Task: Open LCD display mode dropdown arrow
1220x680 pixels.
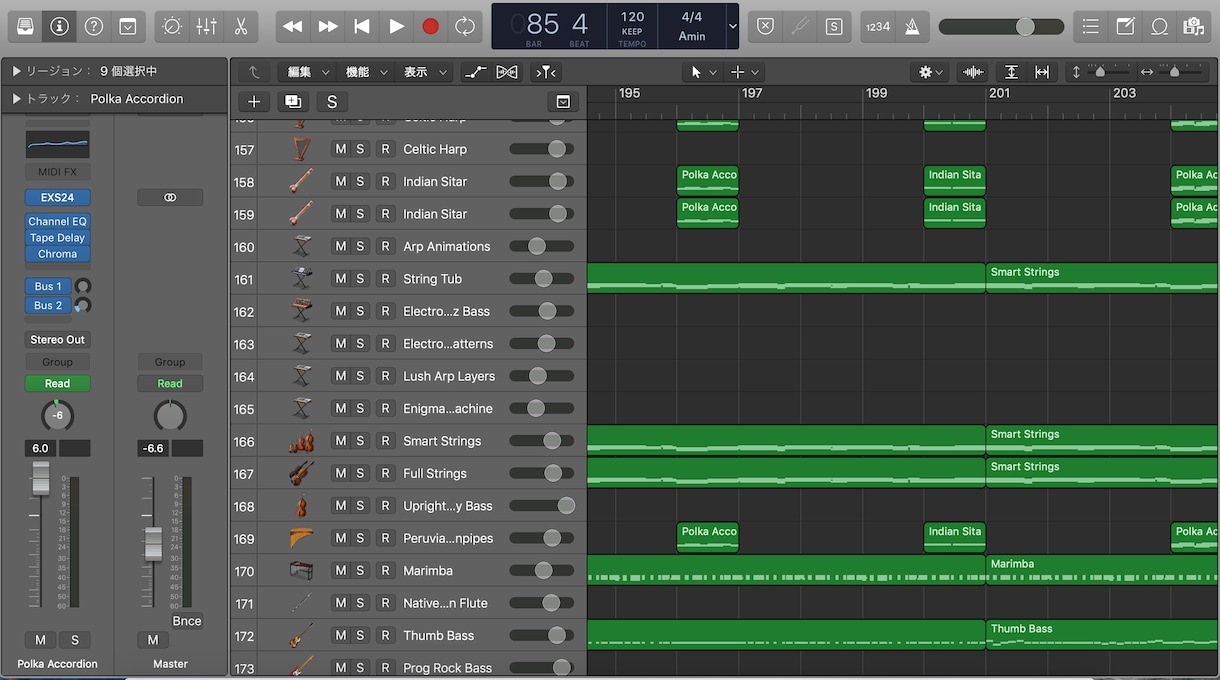Action: (x=733, y=27)
